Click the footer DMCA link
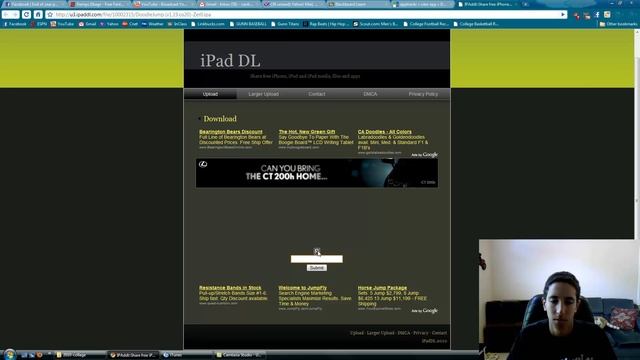Viewport: 640px width, 360px height. point(403,333)
